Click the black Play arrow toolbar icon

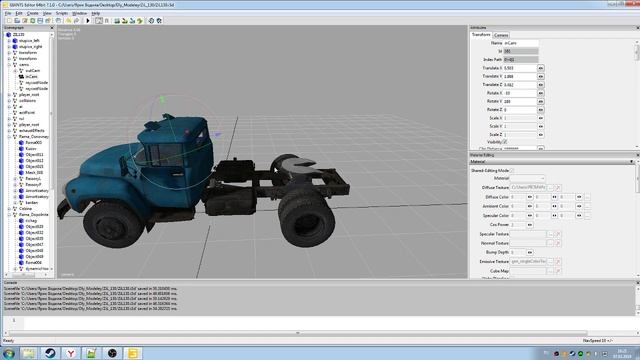[x=88, y=20]
